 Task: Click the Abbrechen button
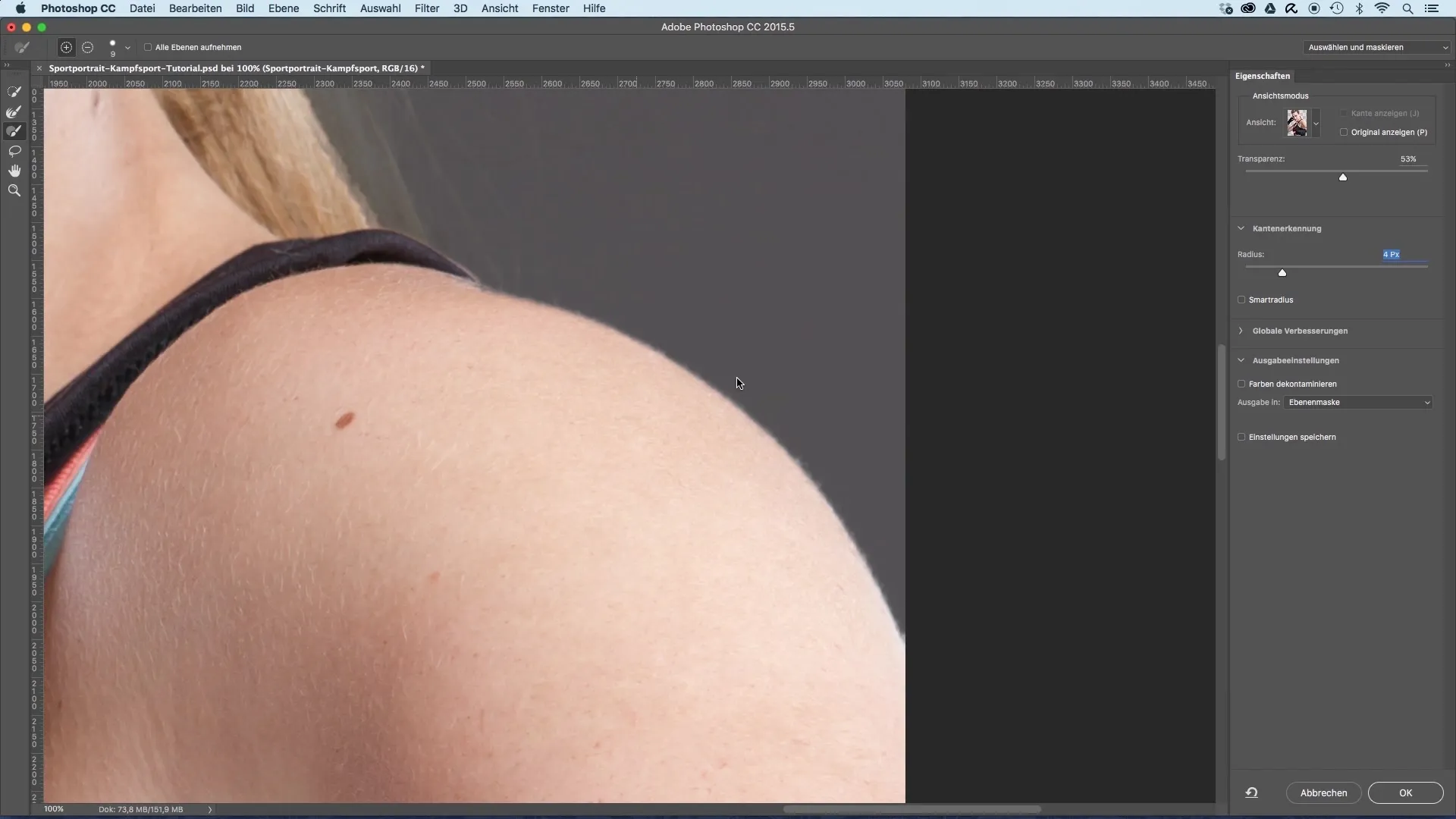coord(1323,792)
